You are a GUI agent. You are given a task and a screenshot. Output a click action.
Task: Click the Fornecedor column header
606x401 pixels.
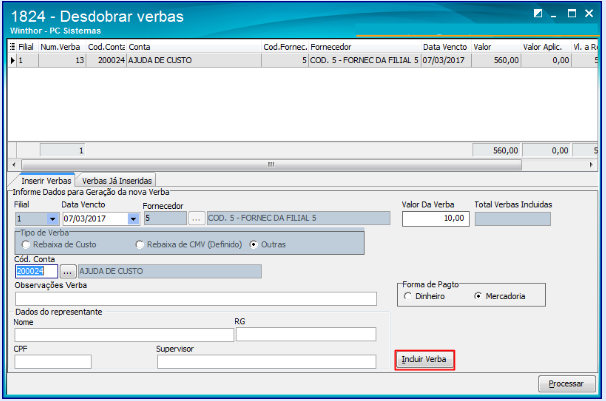point(364,47)
